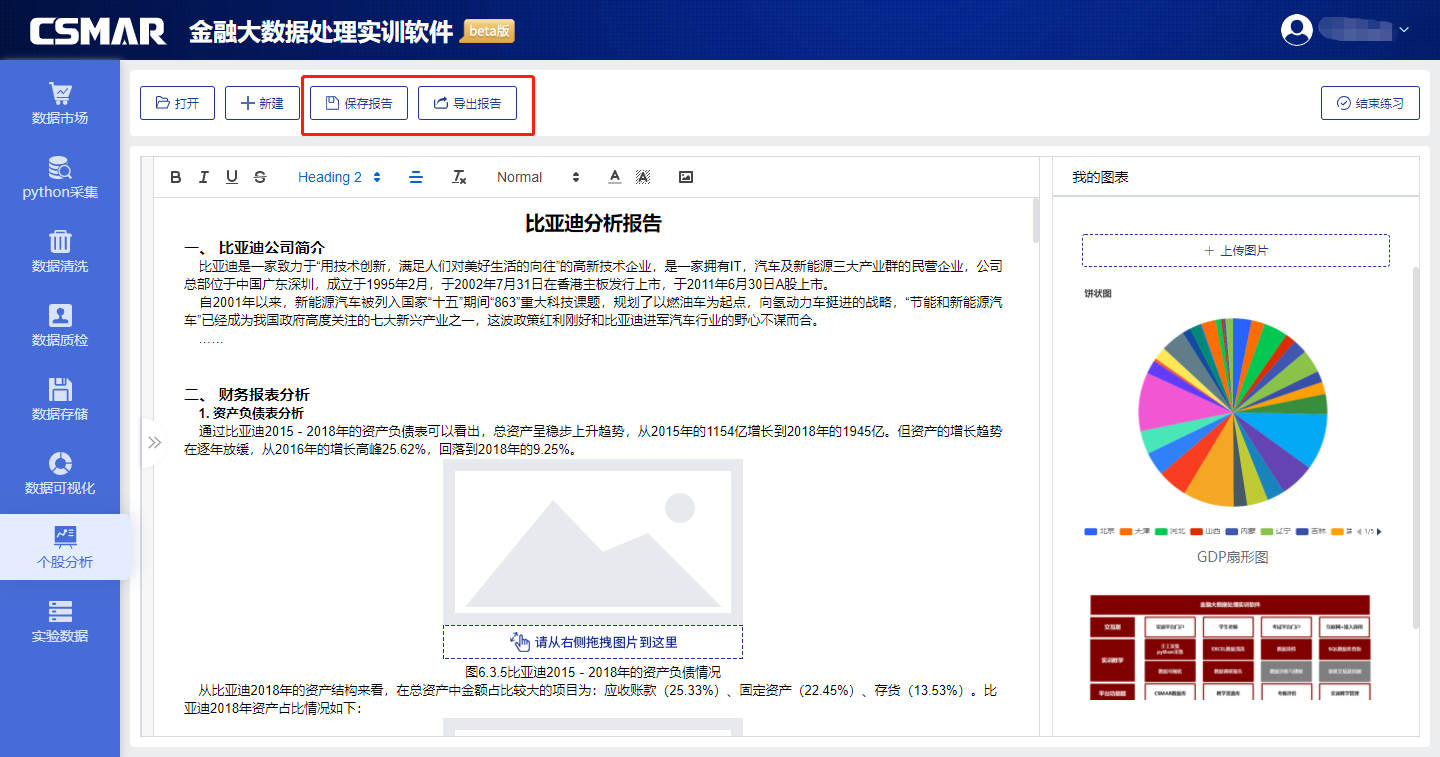1440x757 pixels.
Task: Click the 保存报告 button
Action: 358,103
